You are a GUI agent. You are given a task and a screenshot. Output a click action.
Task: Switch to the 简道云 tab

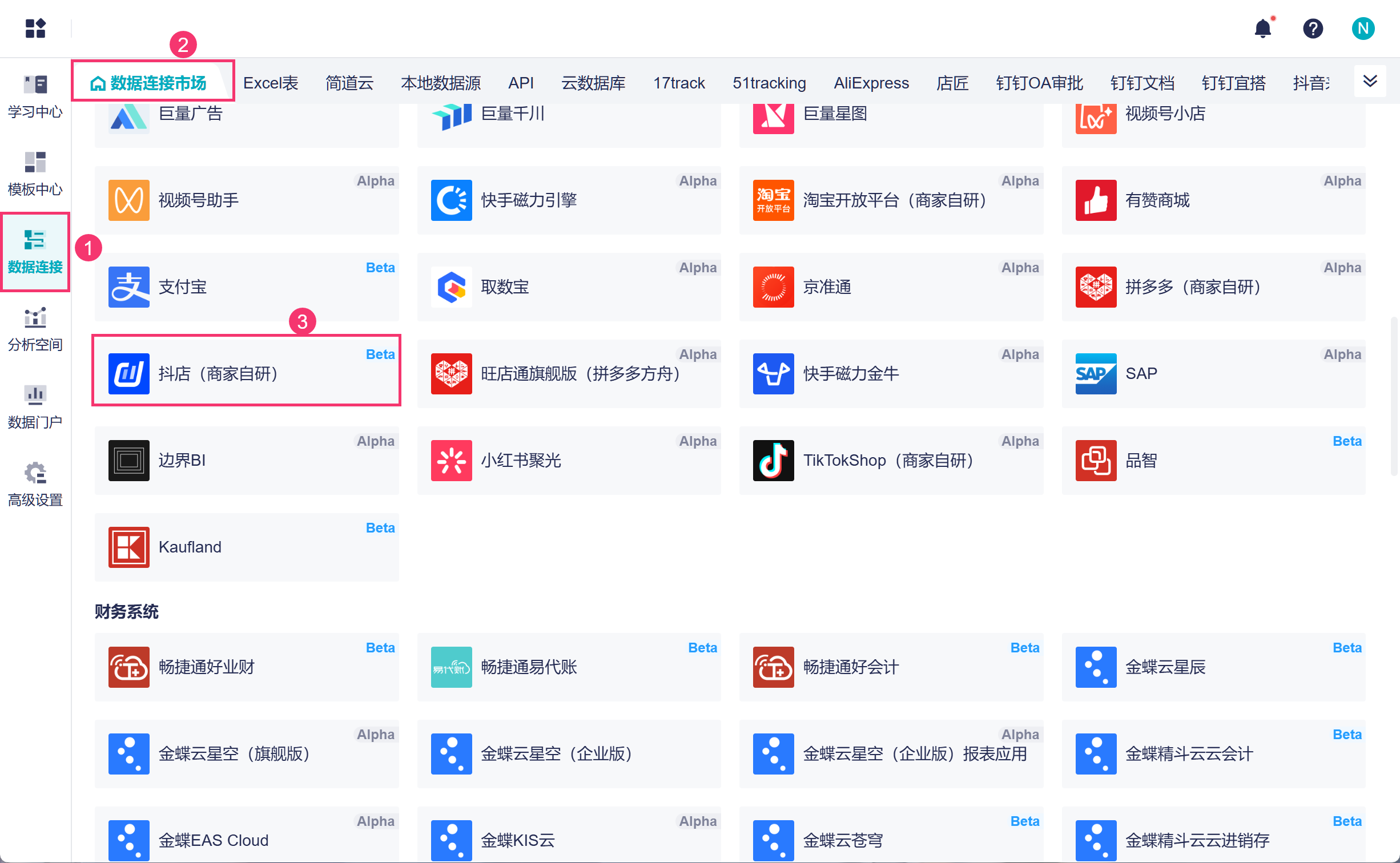point(349,83)
